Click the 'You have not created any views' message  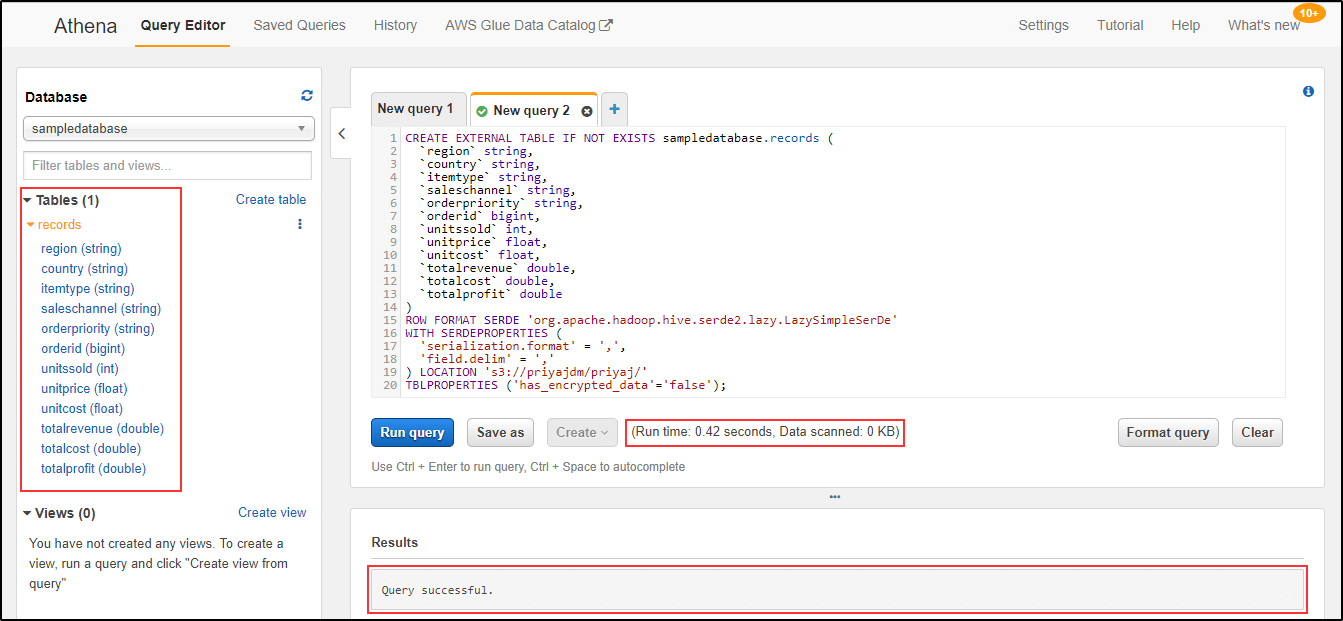point(159,563)
